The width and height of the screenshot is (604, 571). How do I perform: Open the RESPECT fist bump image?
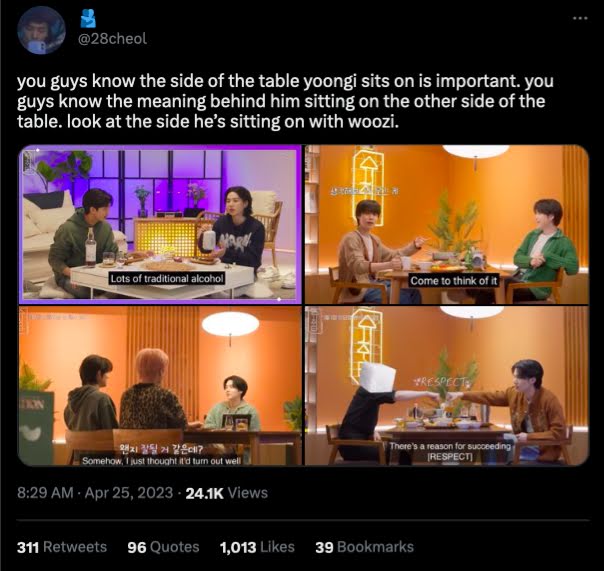coord(447,386)
